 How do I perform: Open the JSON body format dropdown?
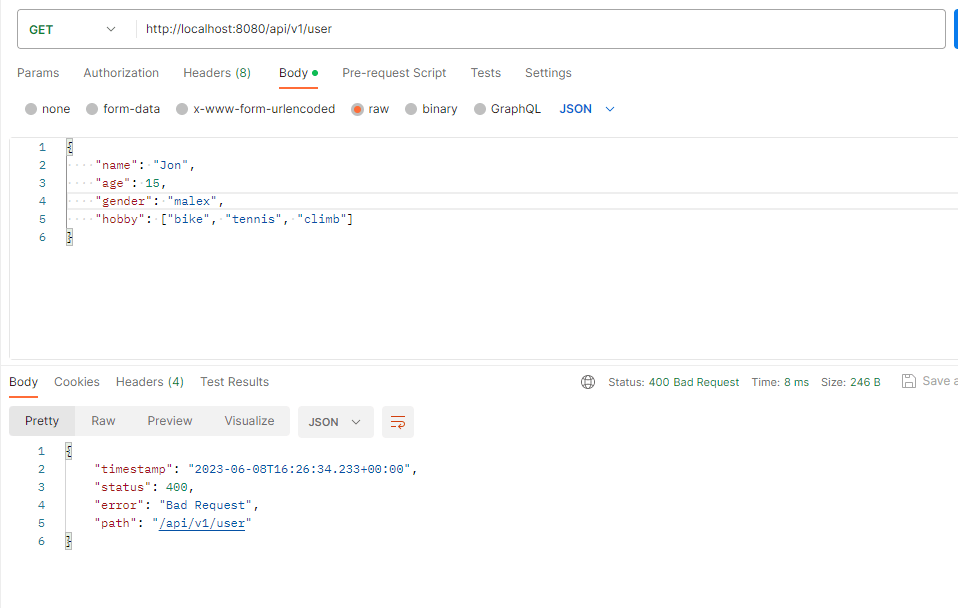(586, 108)
